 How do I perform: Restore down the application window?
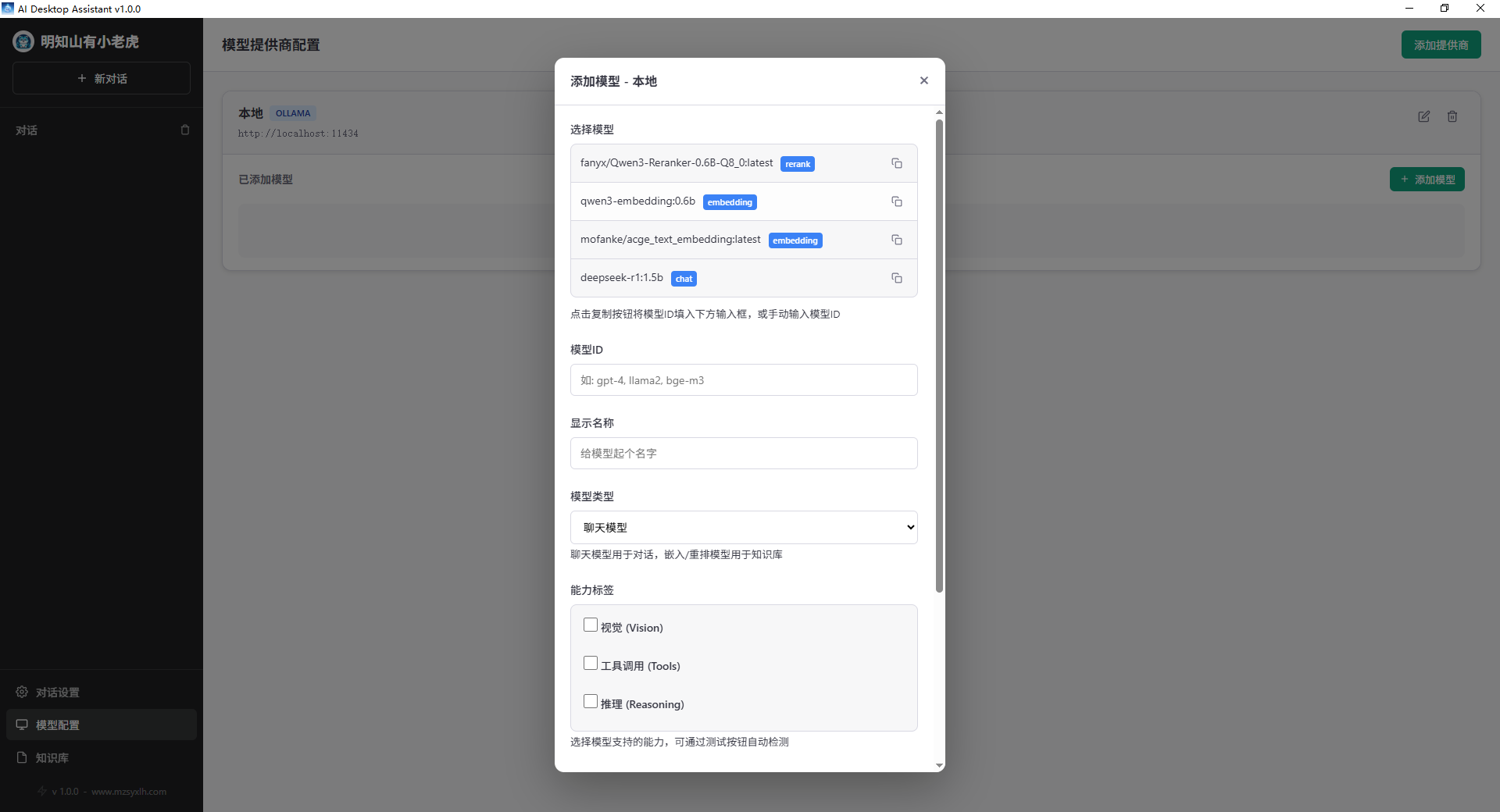tap(1445, 9)
